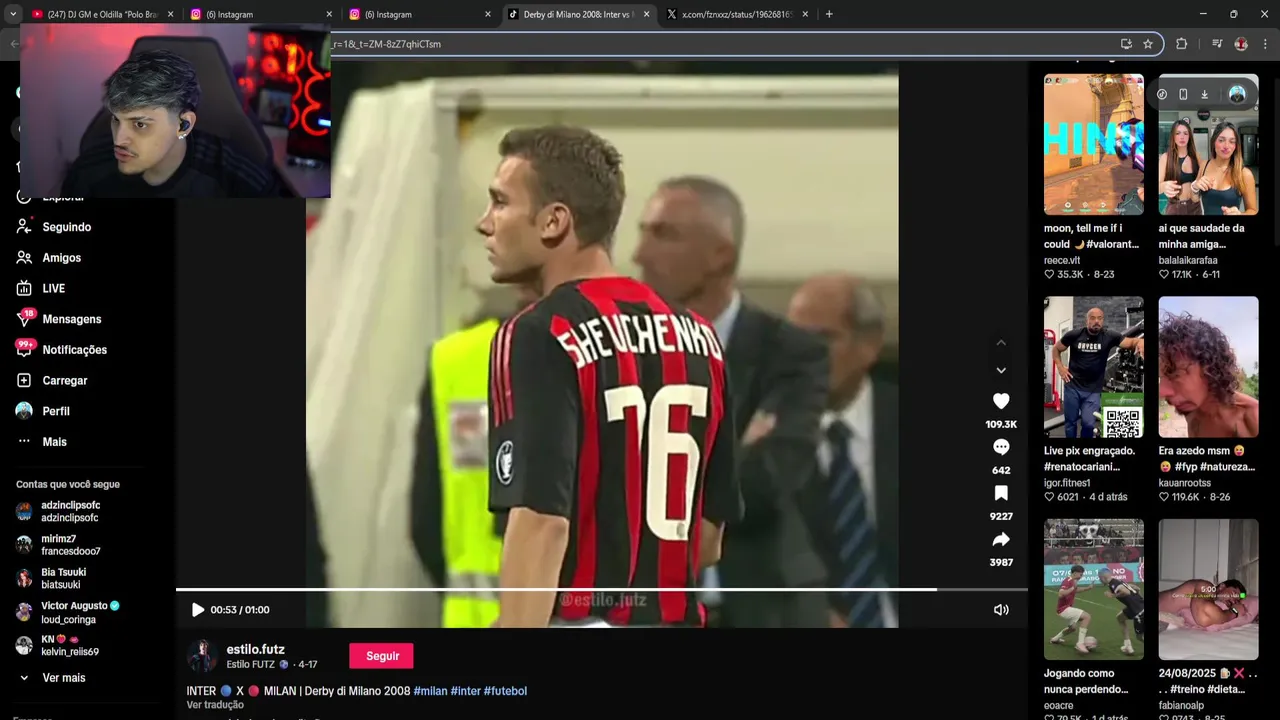Switch to the second Instagram tab
This screenshot has width=1280, height=720.
[420, 14]
